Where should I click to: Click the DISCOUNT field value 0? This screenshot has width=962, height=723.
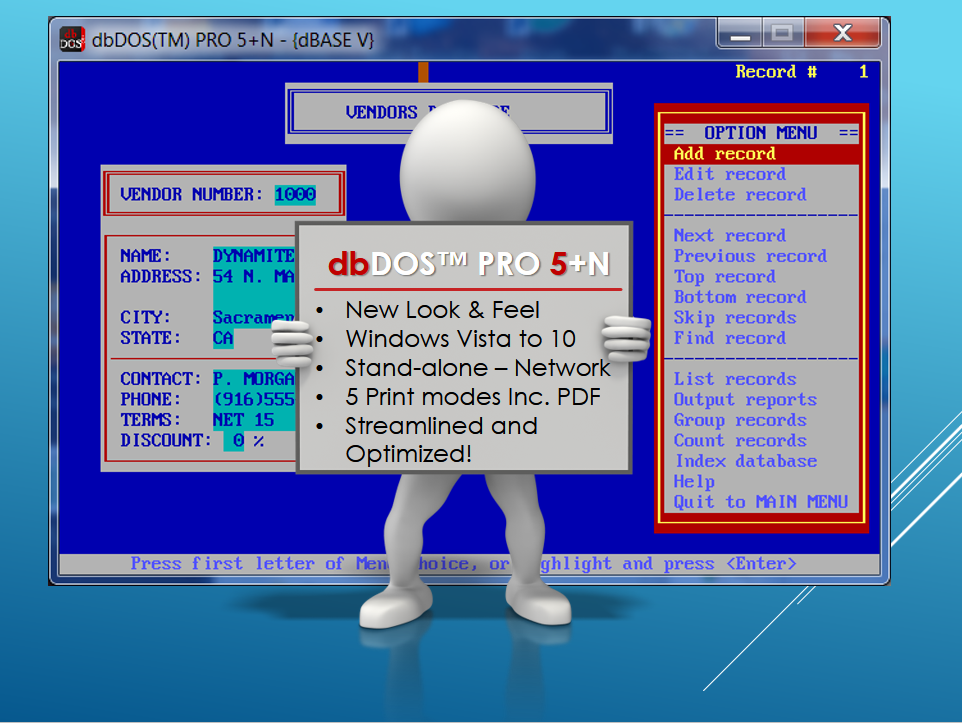pyautogui.click(x=234, y=441)
